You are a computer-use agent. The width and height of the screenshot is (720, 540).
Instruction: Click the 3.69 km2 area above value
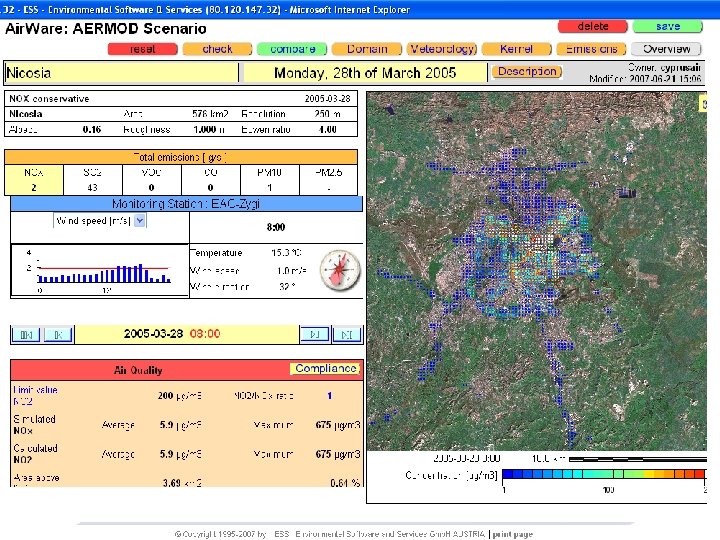click(182, 483)
